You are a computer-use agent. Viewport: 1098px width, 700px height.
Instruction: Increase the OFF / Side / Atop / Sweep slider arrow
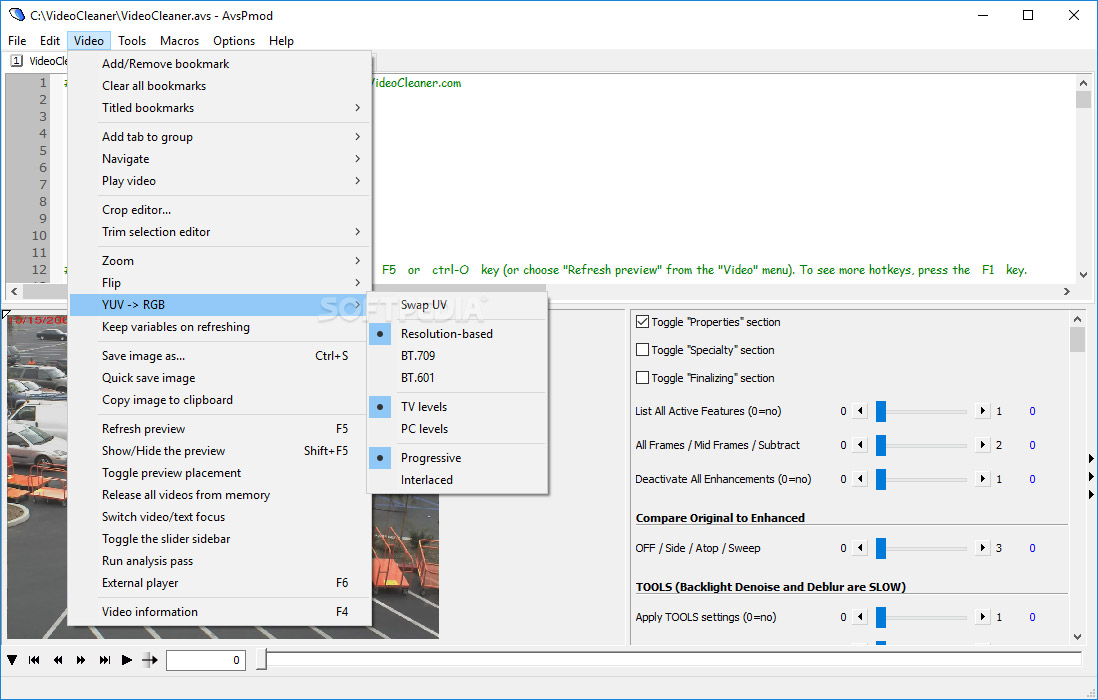coord(983,548)
